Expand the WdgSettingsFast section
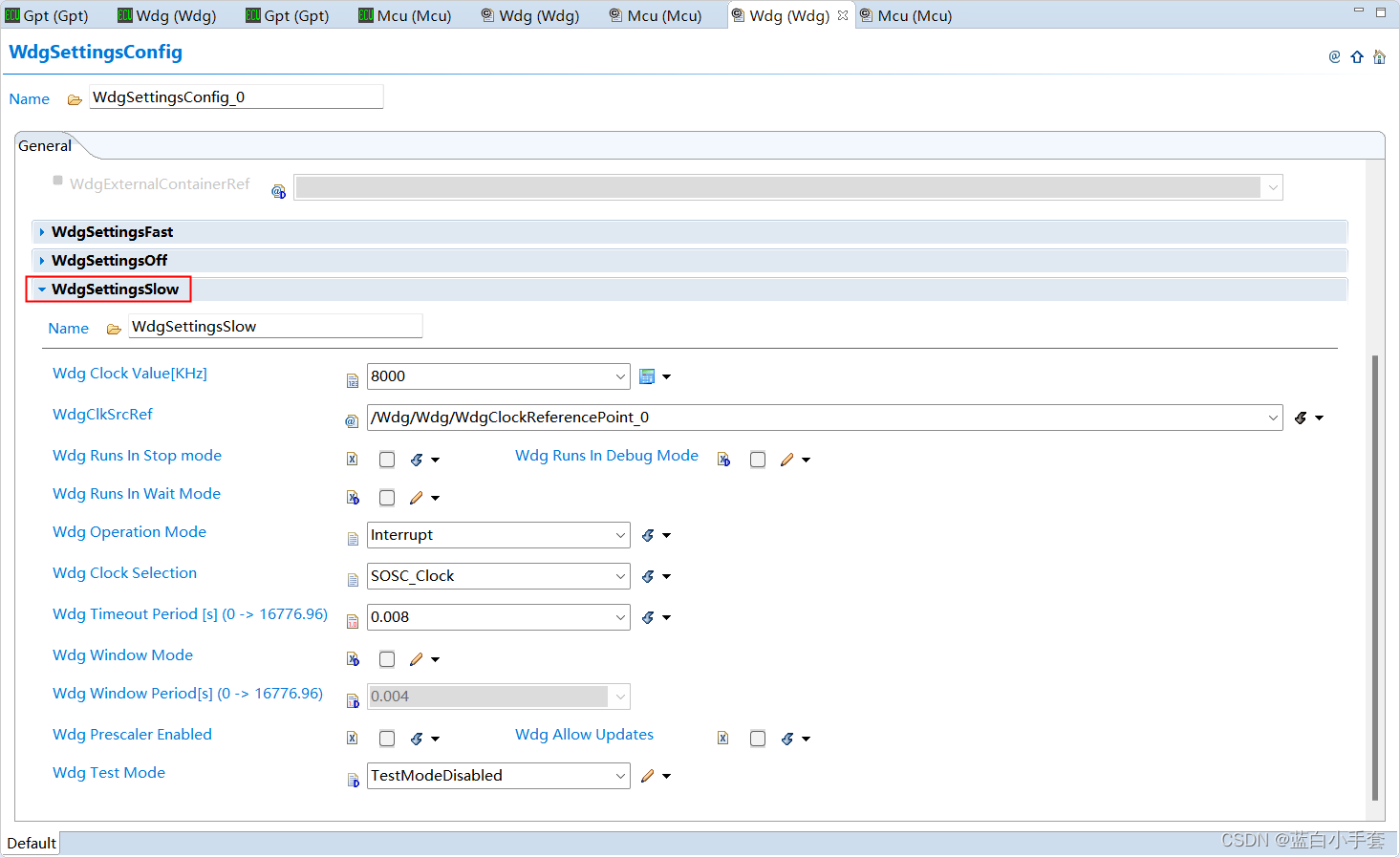This screenshot has width=1400, height=858. [x=42, y=232]
